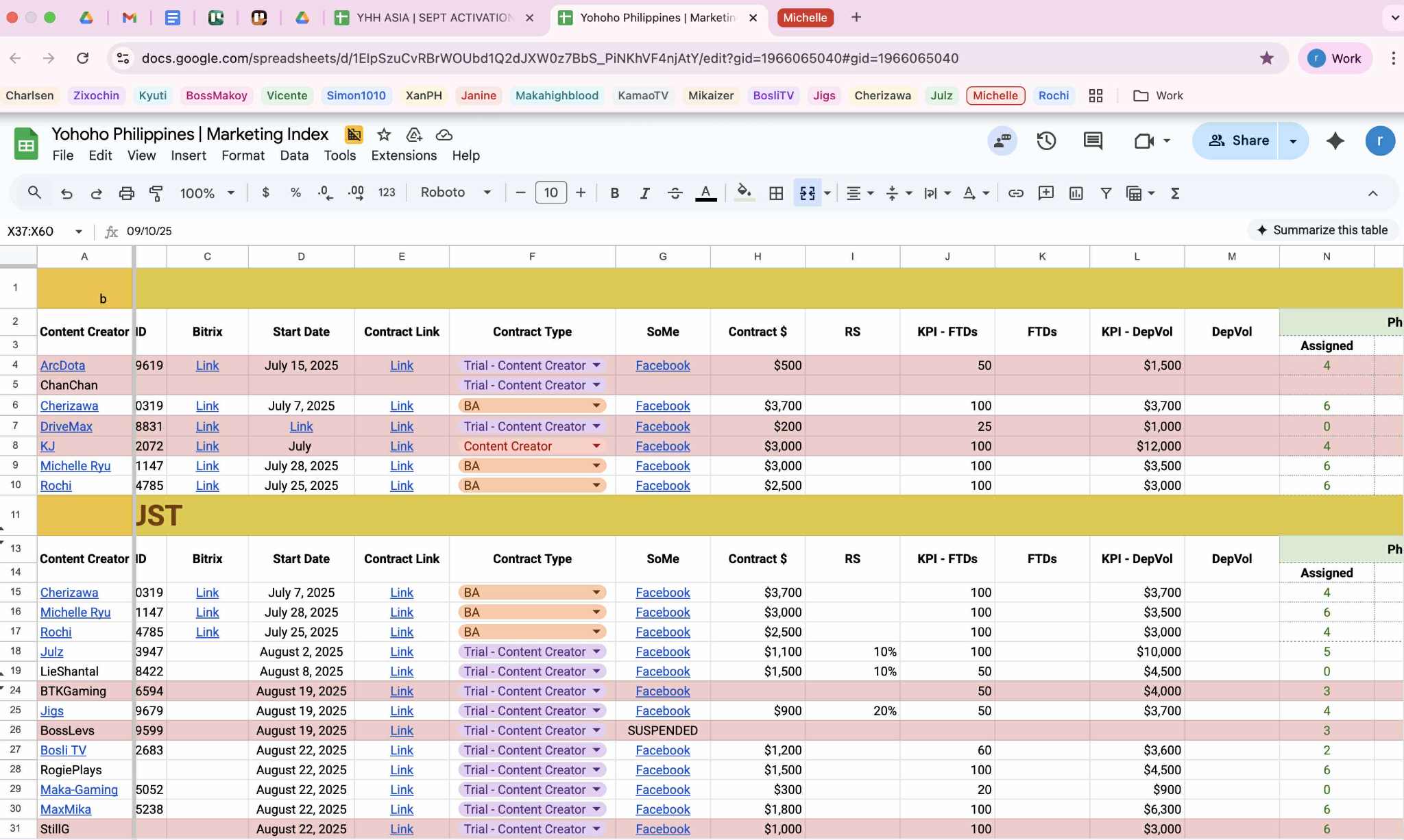Expand merge cells options arrow
The height and width of the screenshot is (840, 1404).
(x=827, y=193)
